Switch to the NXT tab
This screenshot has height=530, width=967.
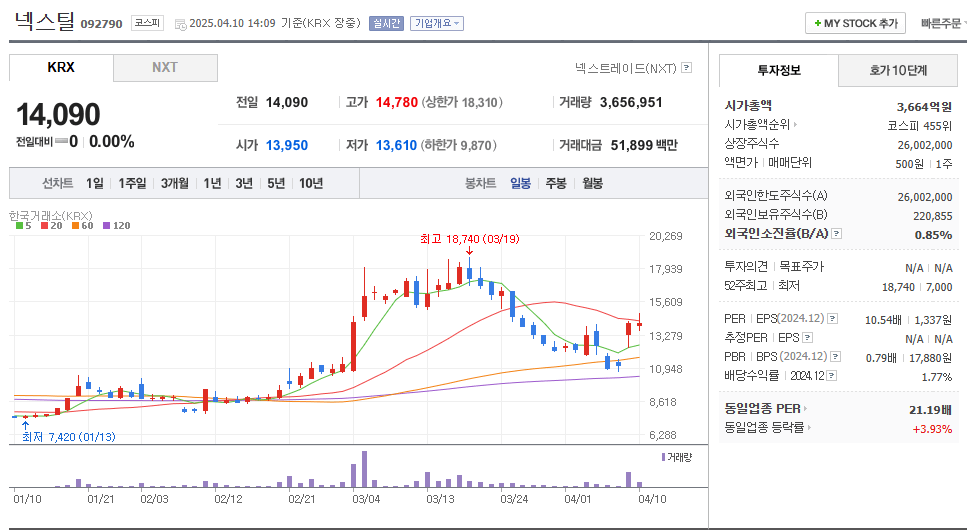click(x=165, y=68)
